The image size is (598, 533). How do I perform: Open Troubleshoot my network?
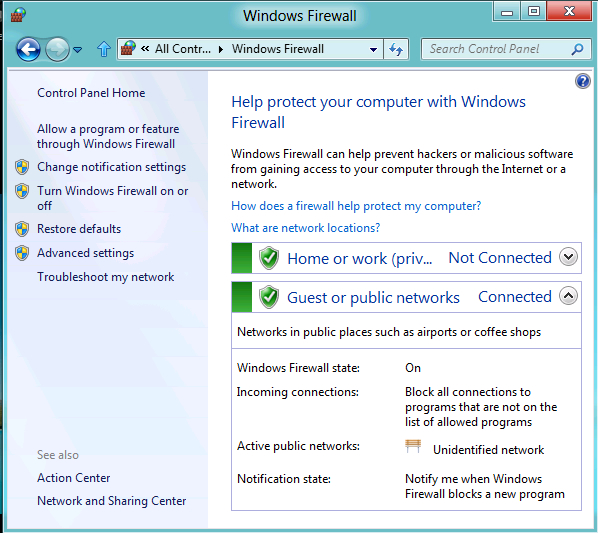point(106,277)
